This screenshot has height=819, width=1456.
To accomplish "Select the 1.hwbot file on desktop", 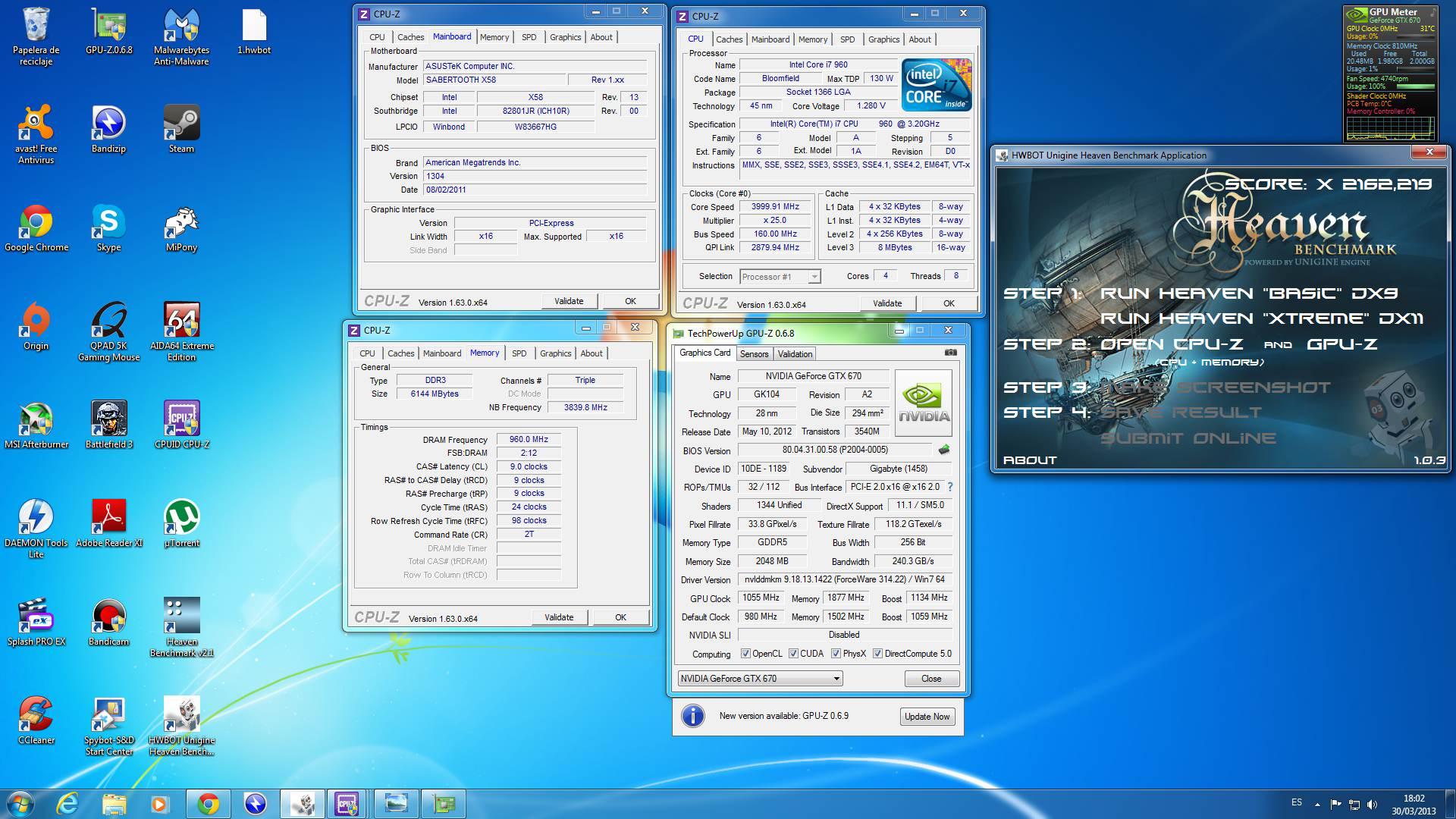I will point(254,30).
